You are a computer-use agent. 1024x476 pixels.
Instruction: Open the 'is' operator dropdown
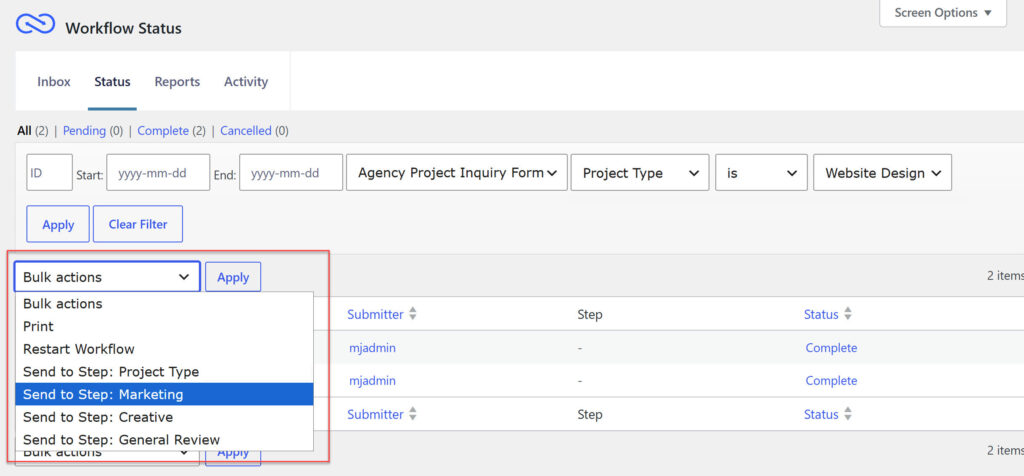pos(761,172)
